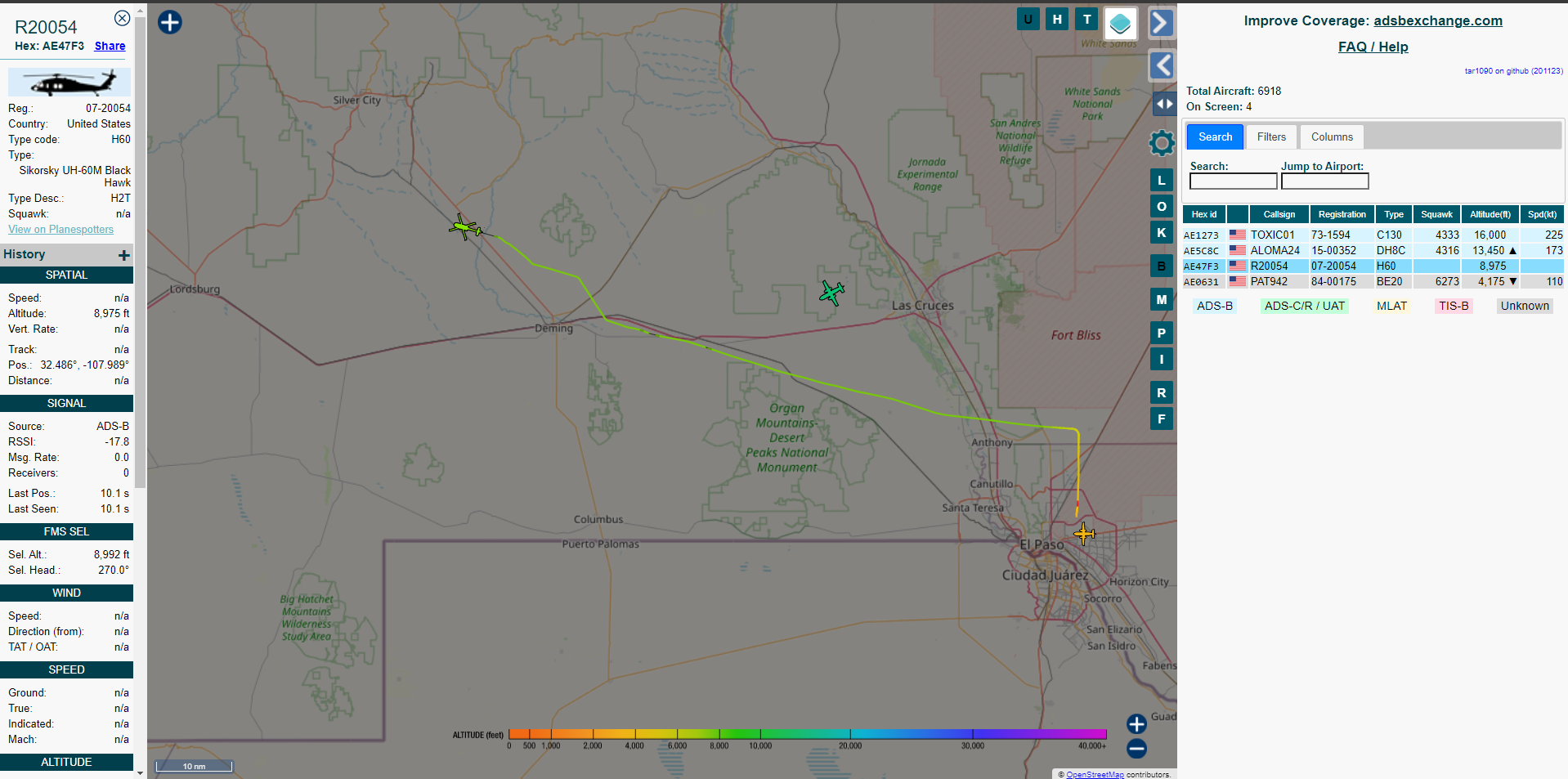Switch to the Filters tab
The height and width of the screenshot is (779, 1568).
(x=1271, y=137)
